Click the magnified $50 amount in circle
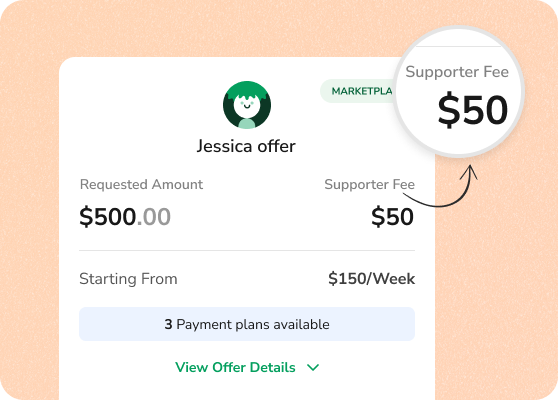This screenshot has width=558, height=400. click(x=473, y=110)
